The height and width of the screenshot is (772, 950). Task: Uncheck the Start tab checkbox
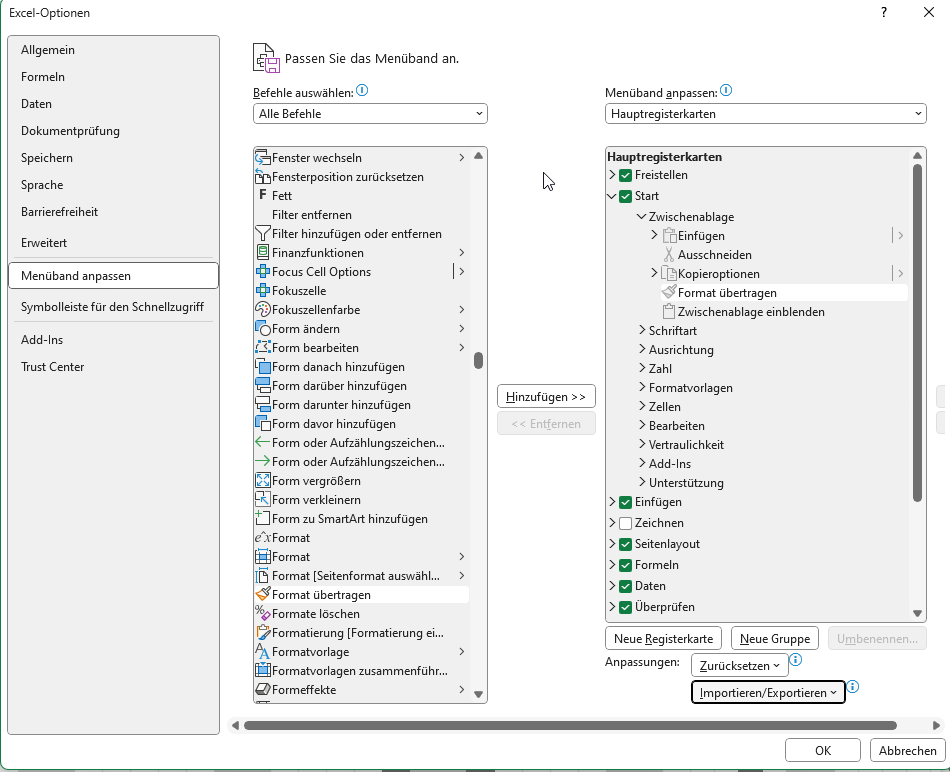[x=626, y=196]
